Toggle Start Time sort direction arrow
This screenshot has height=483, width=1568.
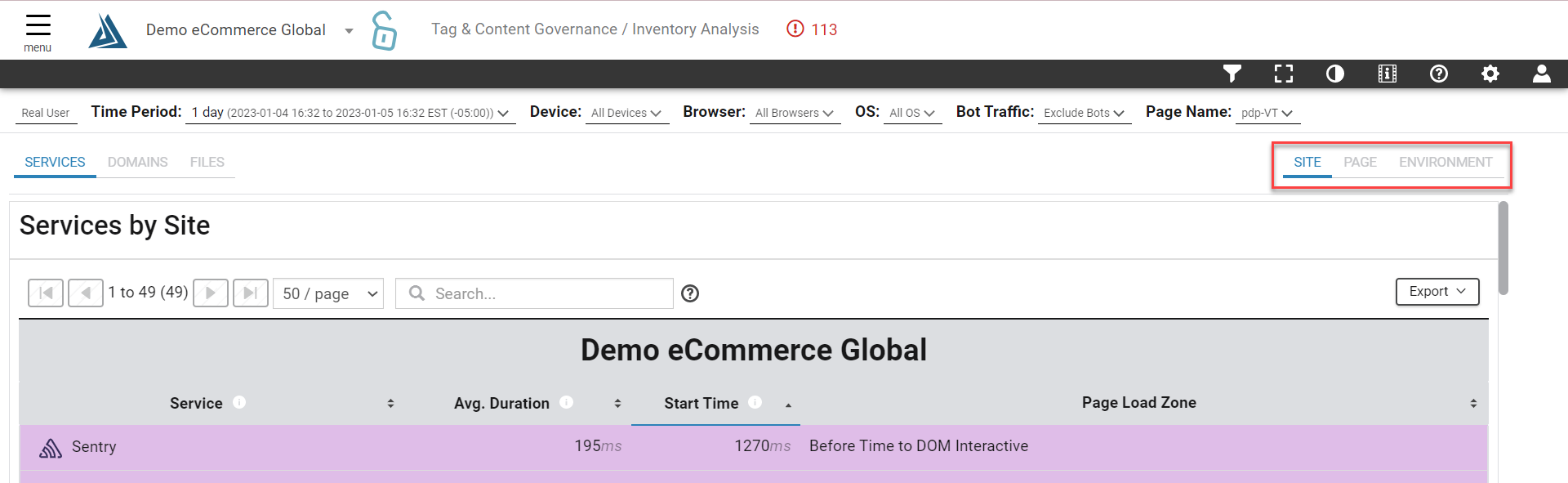788,405
